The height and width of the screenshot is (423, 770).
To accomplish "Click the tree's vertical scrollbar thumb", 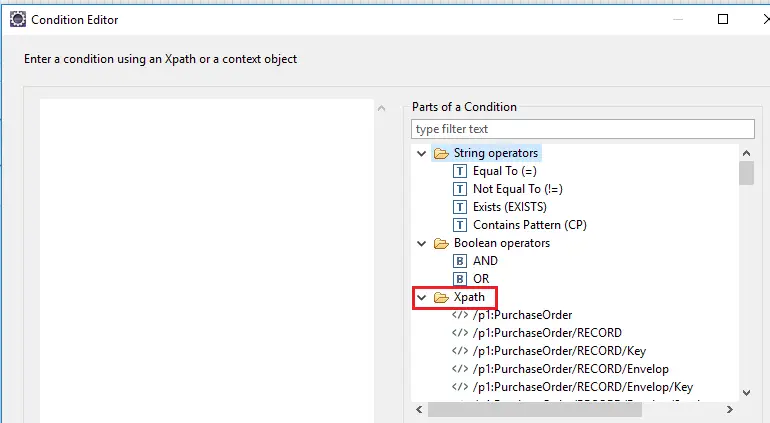I will [x=746, y=173].
